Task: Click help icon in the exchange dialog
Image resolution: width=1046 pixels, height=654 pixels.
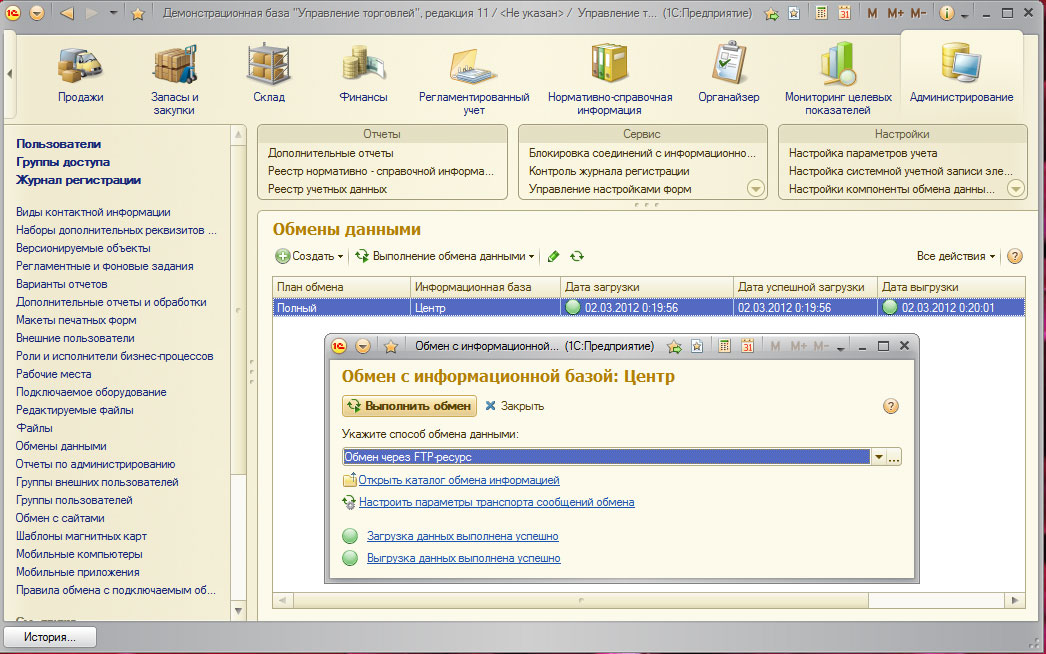Action: (891, 406)
